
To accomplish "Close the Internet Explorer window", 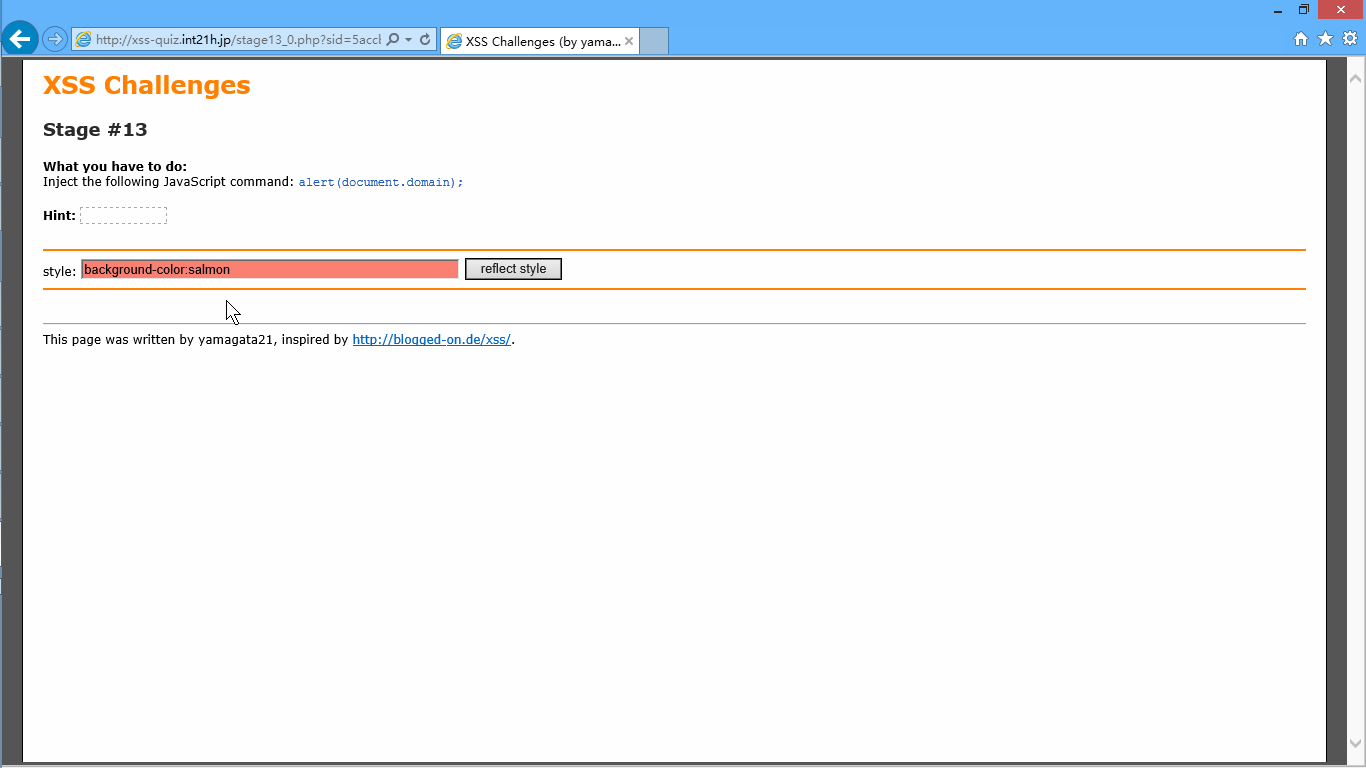I will pos(1341,10).
